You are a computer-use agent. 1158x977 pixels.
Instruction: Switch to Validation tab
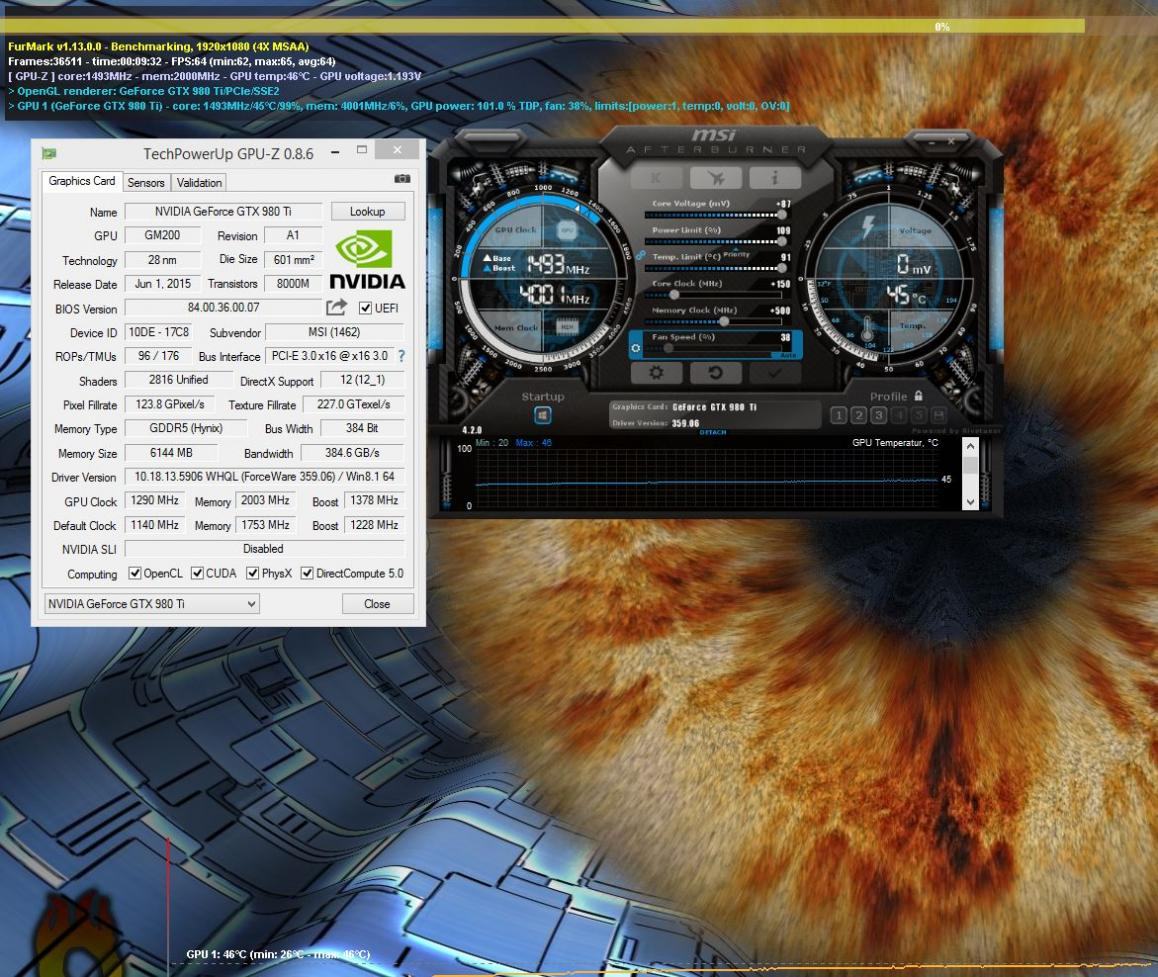pos(199,182)
